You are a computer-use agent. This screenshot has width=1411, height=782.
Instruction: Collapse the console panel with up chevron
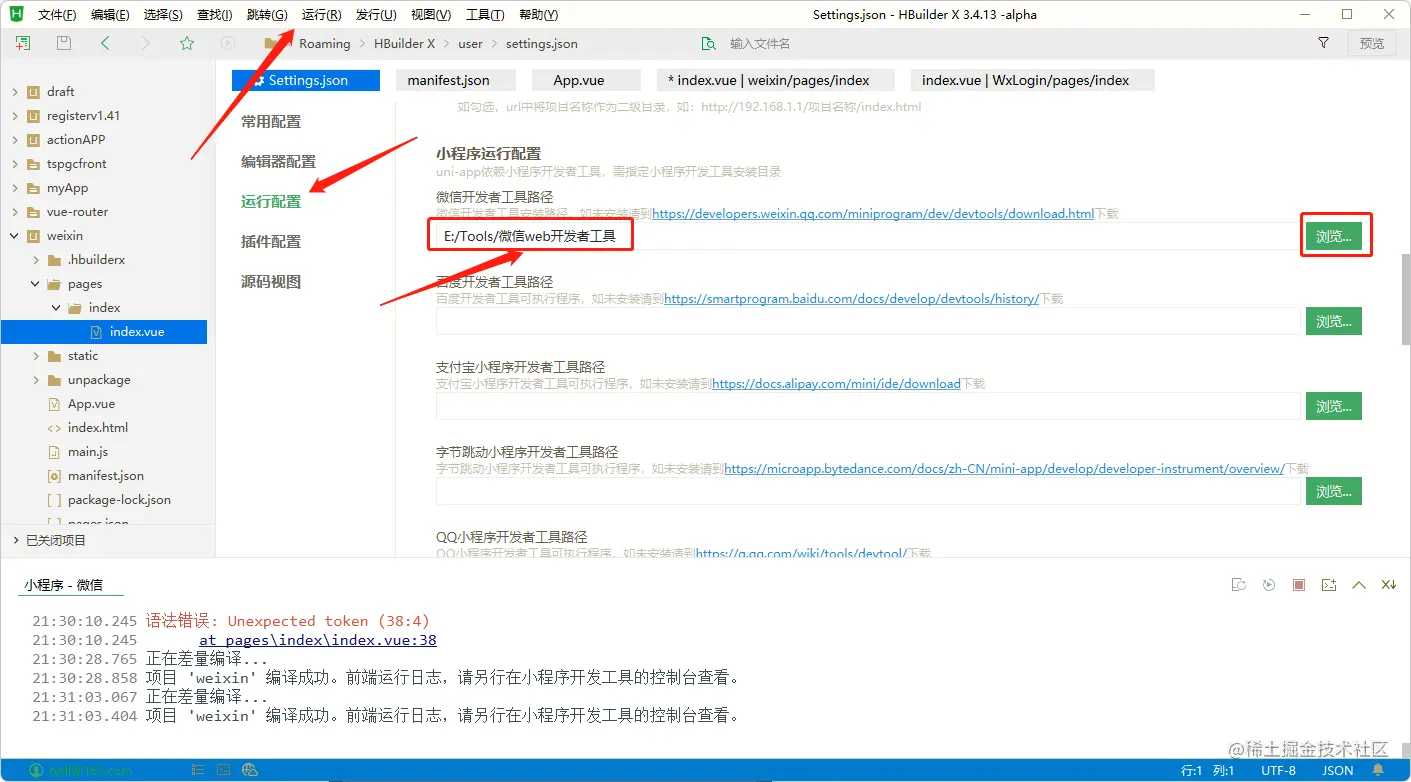(x=1359, y=585)
